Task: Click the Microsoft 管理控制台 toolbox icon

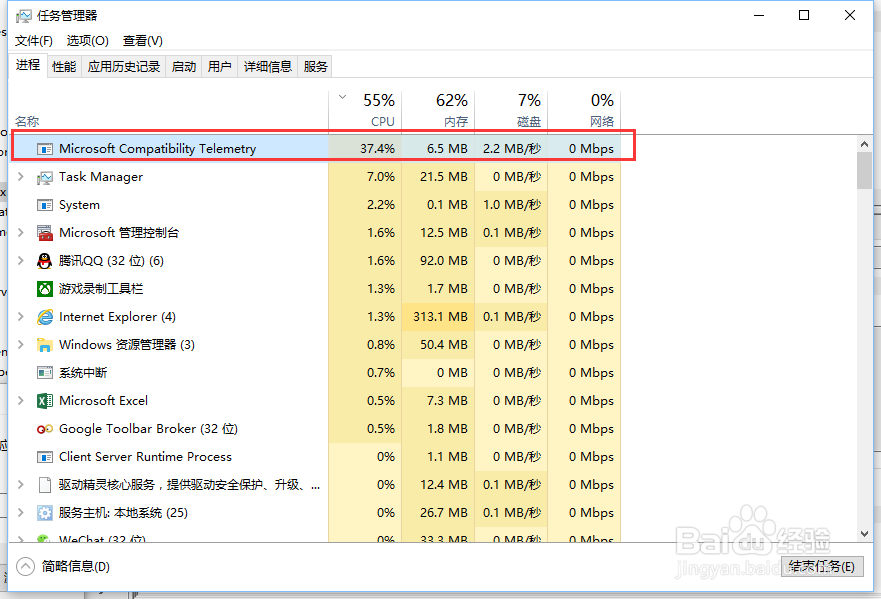Action: [x=45, y=233]
